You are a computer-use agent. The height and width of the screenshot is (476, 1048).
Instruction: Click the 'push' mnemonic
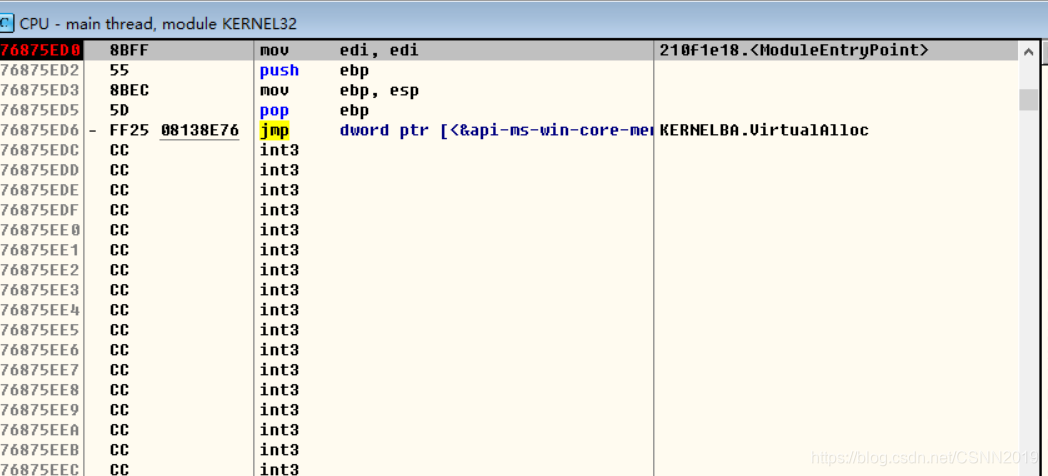tap(279, 70)
